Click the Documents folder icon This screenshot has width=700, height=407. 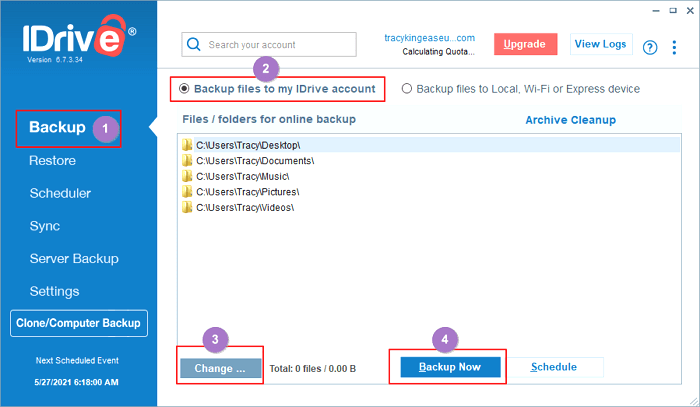187,160
